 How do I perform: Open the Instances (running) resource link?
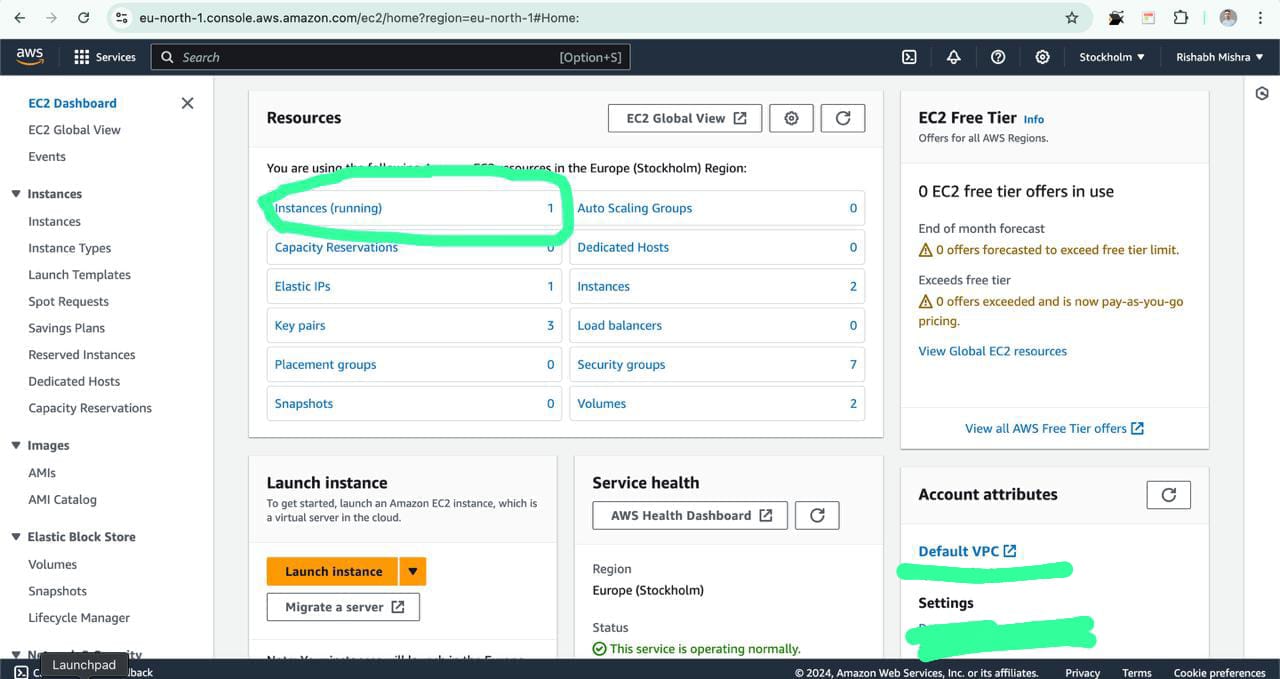point(328,208)
